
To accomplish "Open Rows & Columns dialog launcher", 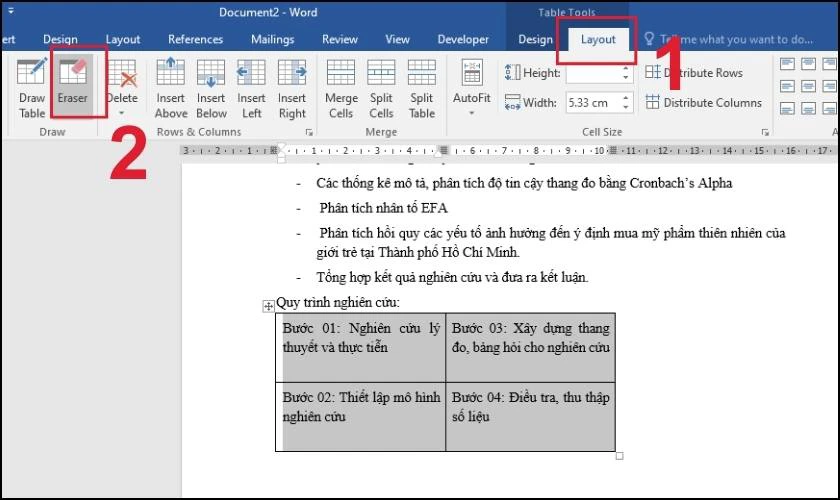I will [309, 132].
